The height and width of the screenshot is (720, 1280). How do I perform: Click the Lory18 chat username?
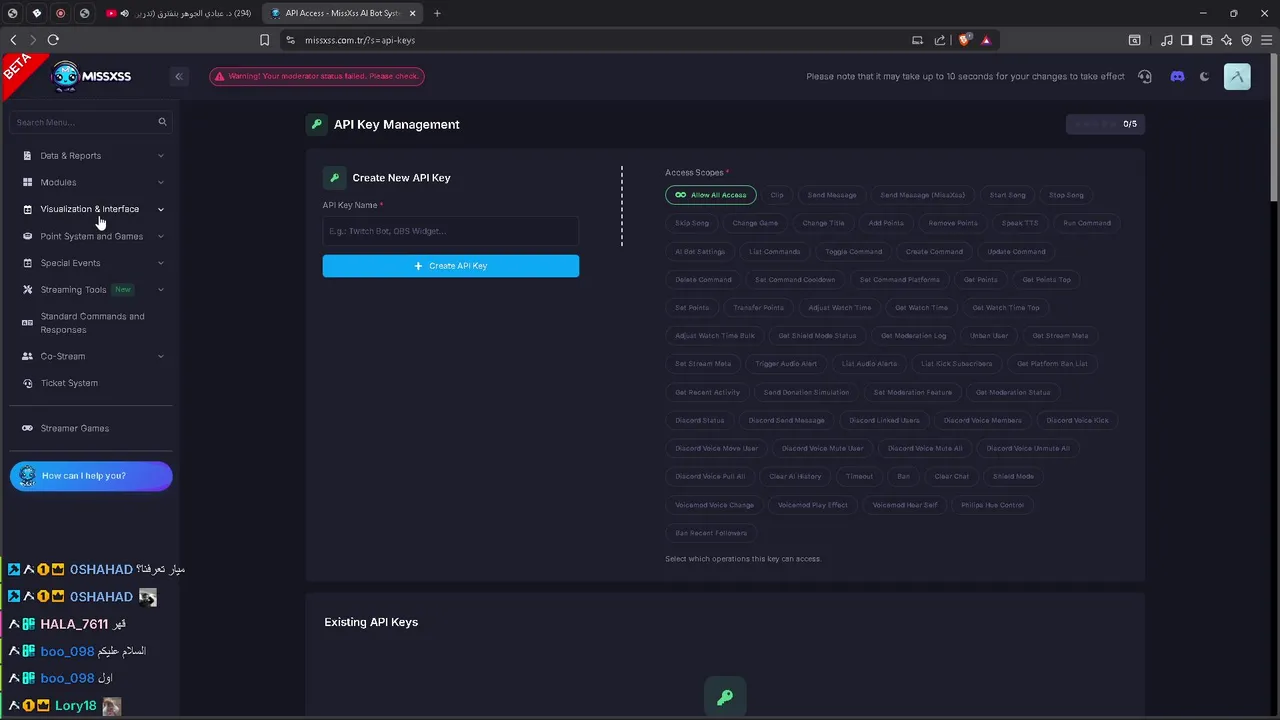point(75,705)
